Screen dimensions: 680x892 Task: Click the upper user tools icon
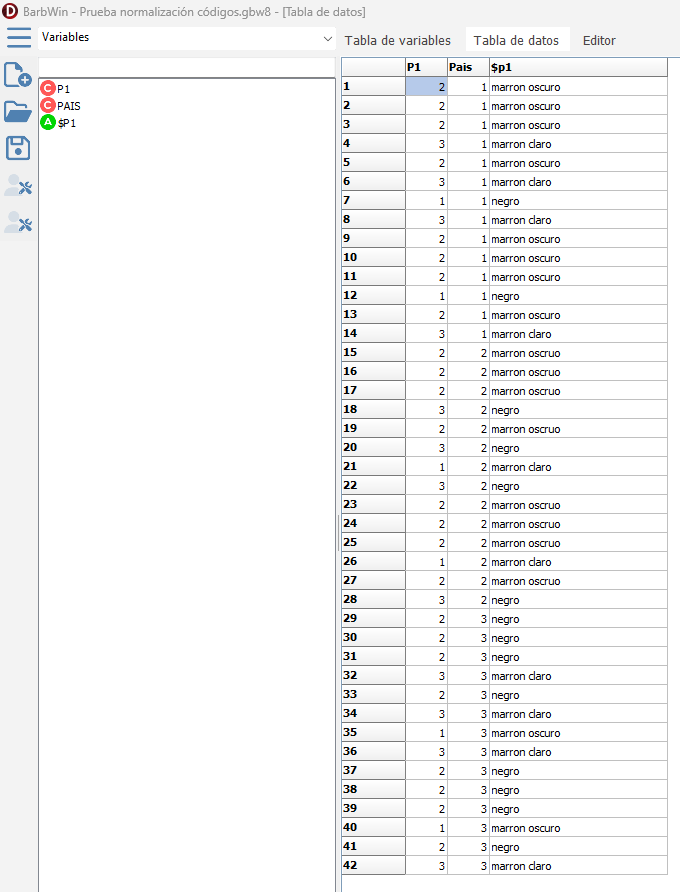point(18,185)
